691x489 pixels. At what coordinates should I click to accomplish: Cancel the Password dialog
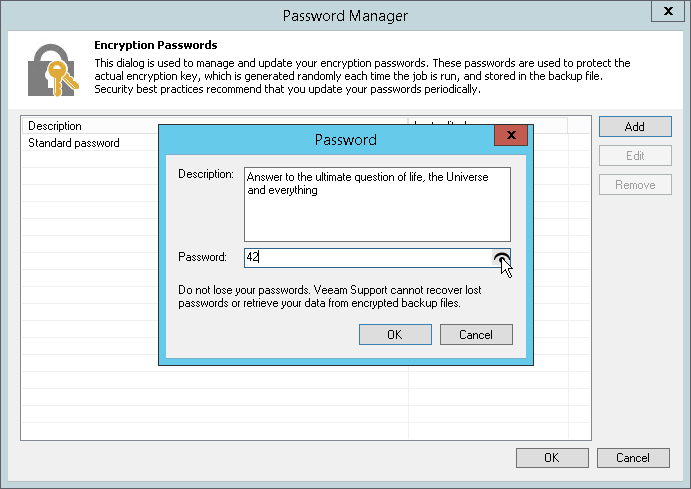[x=476, y=335]
